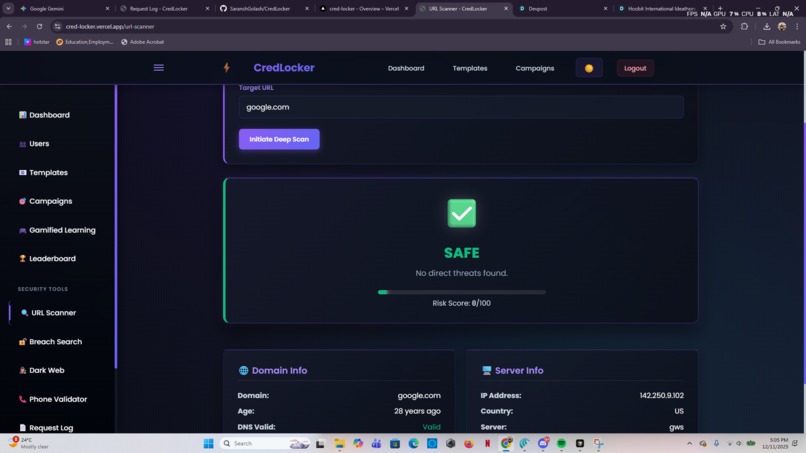Show hidden system tray icons
This screenshot has height=453, width=806.
click(x=689, y=443)
